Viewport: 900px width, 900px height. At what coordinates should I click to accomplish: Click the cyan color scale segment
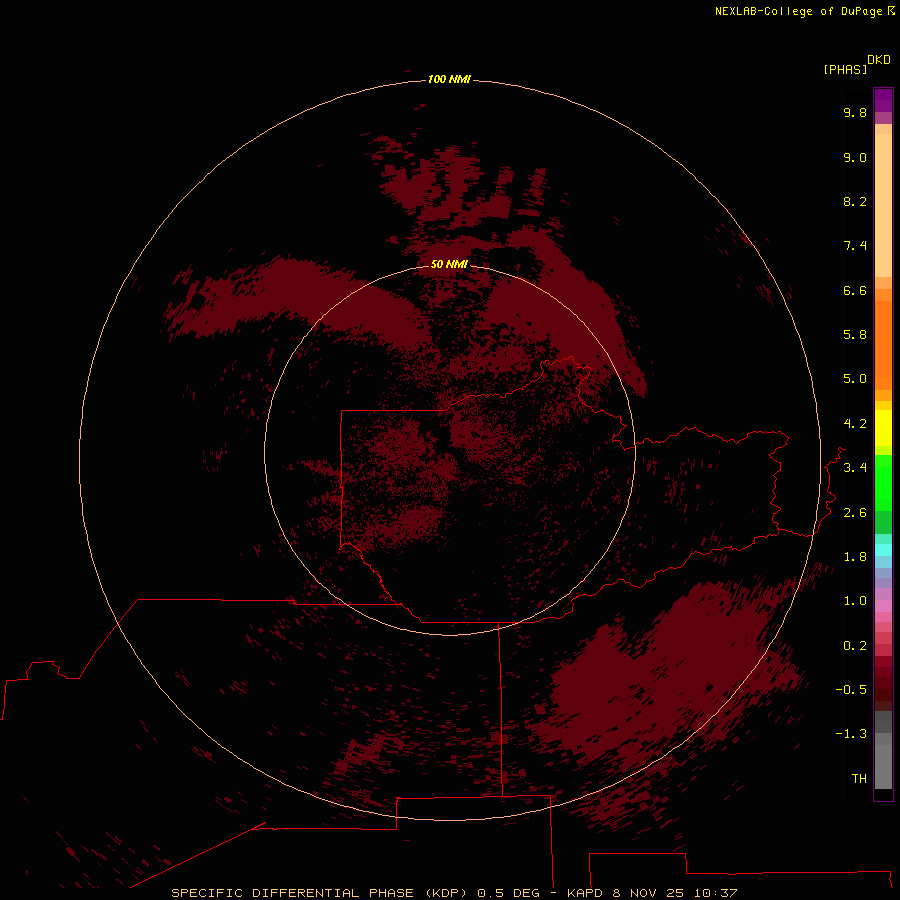pyautogui.click(x=883, y=550)
